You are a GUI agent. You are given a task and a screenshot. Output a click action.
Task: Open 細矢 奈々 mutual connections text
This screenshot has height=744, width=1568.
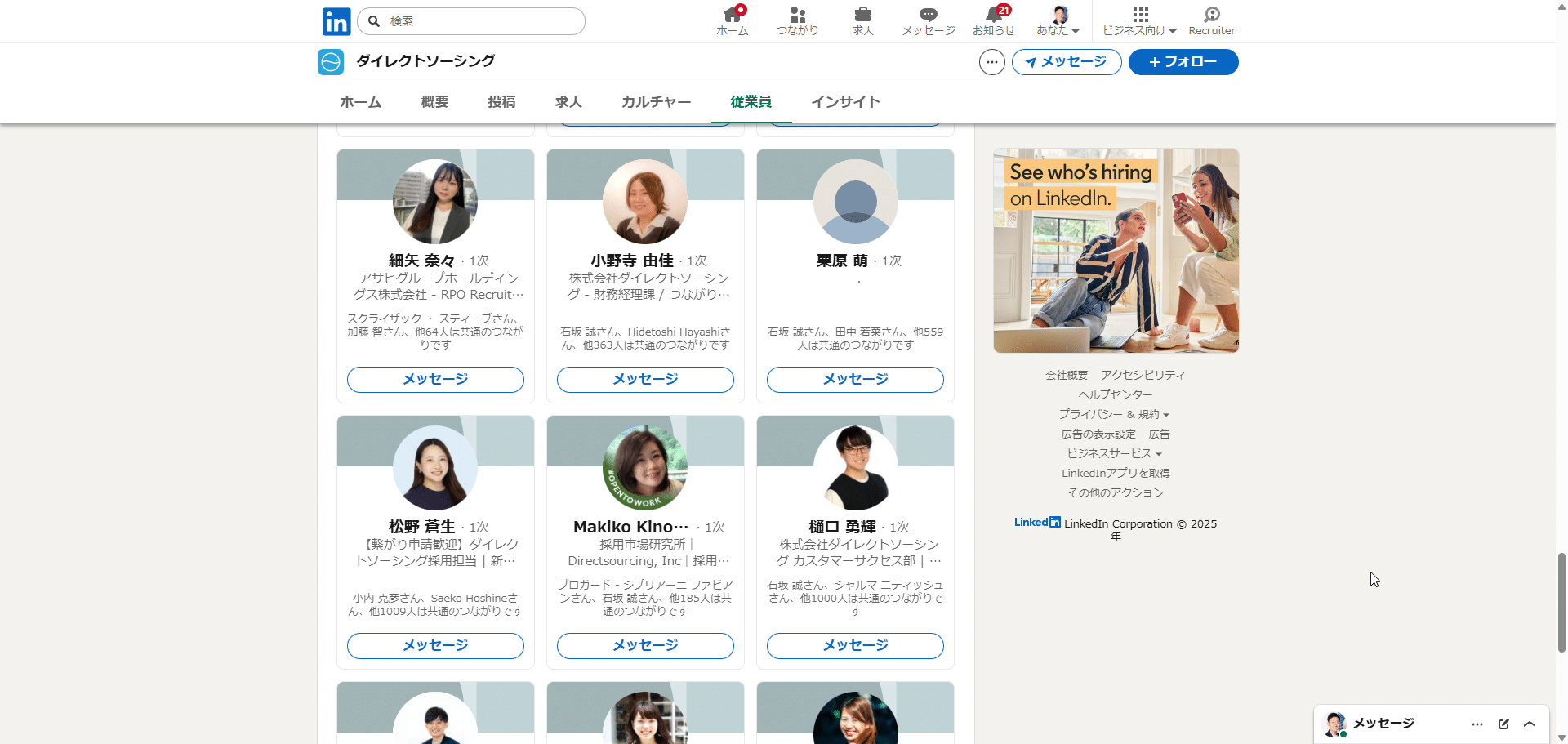435,332
